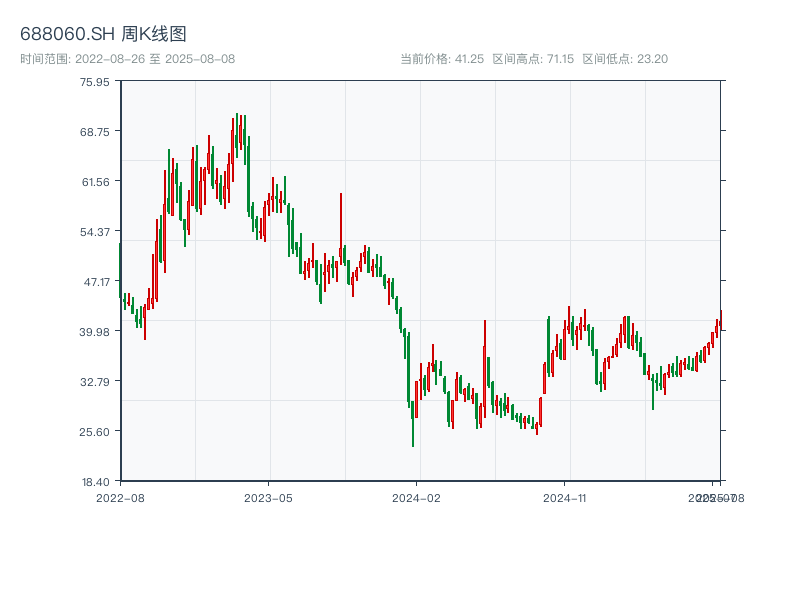This screenshot has width=800, height=600.
Task: Click the 区间高点 71.15 label
Action: click(533, 59)
